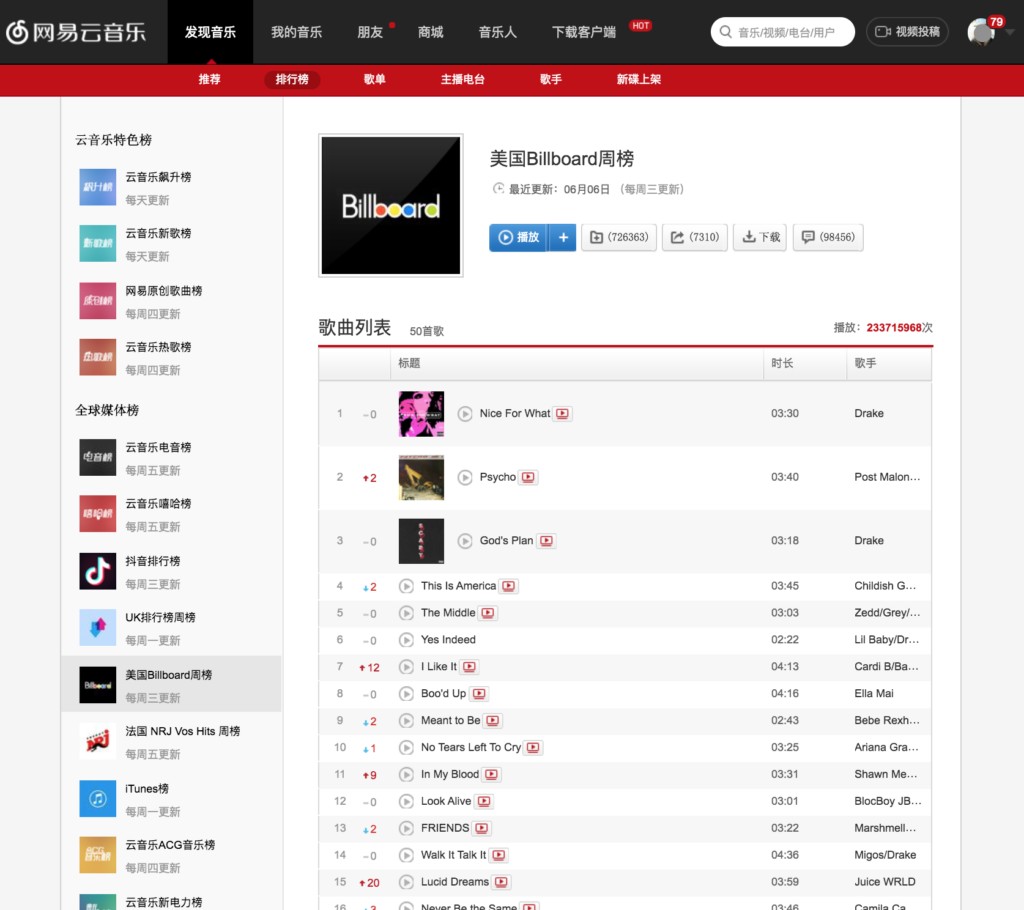Viewport: 1024px width, 910px height.
Task: Play the song Meant to Be
Action: click(406, 721)
